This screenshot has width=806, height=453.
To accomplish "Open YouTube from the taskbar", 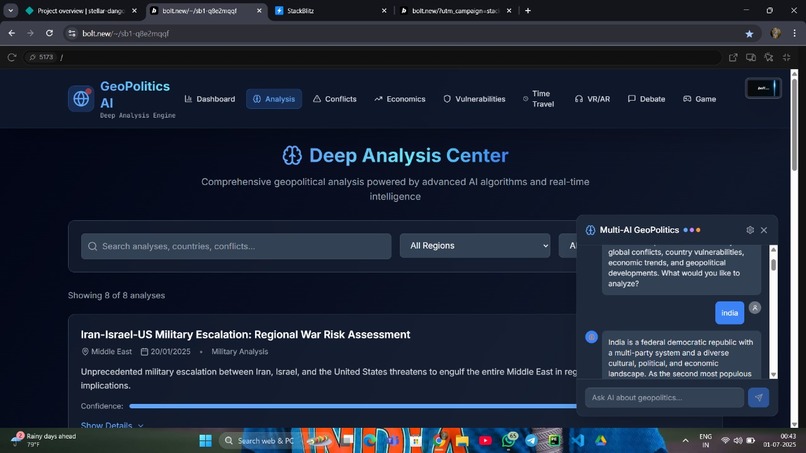I will tap(485, 441).
